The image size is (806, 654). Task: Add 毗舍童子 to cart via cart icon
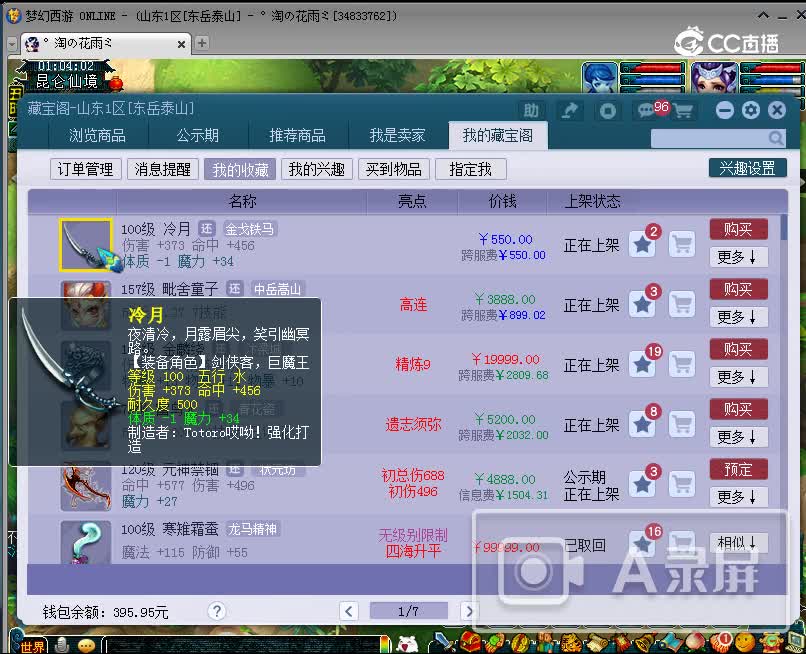(682, 304)
